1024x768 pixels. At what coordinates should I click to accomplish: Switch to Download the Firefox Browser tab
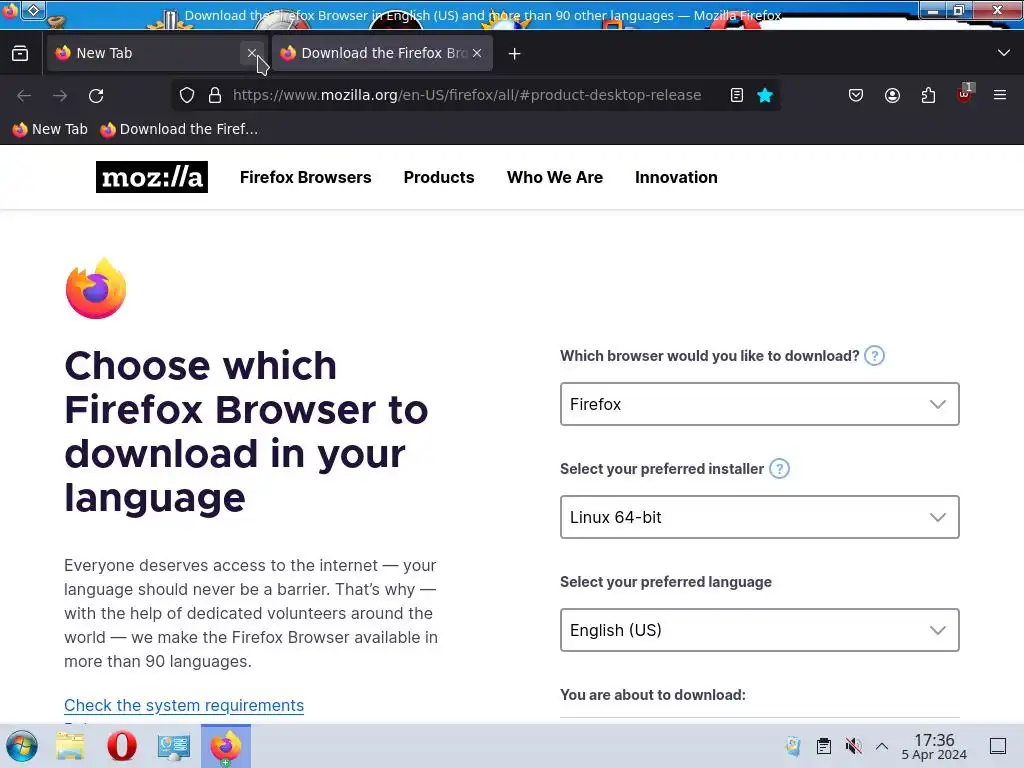382,53
